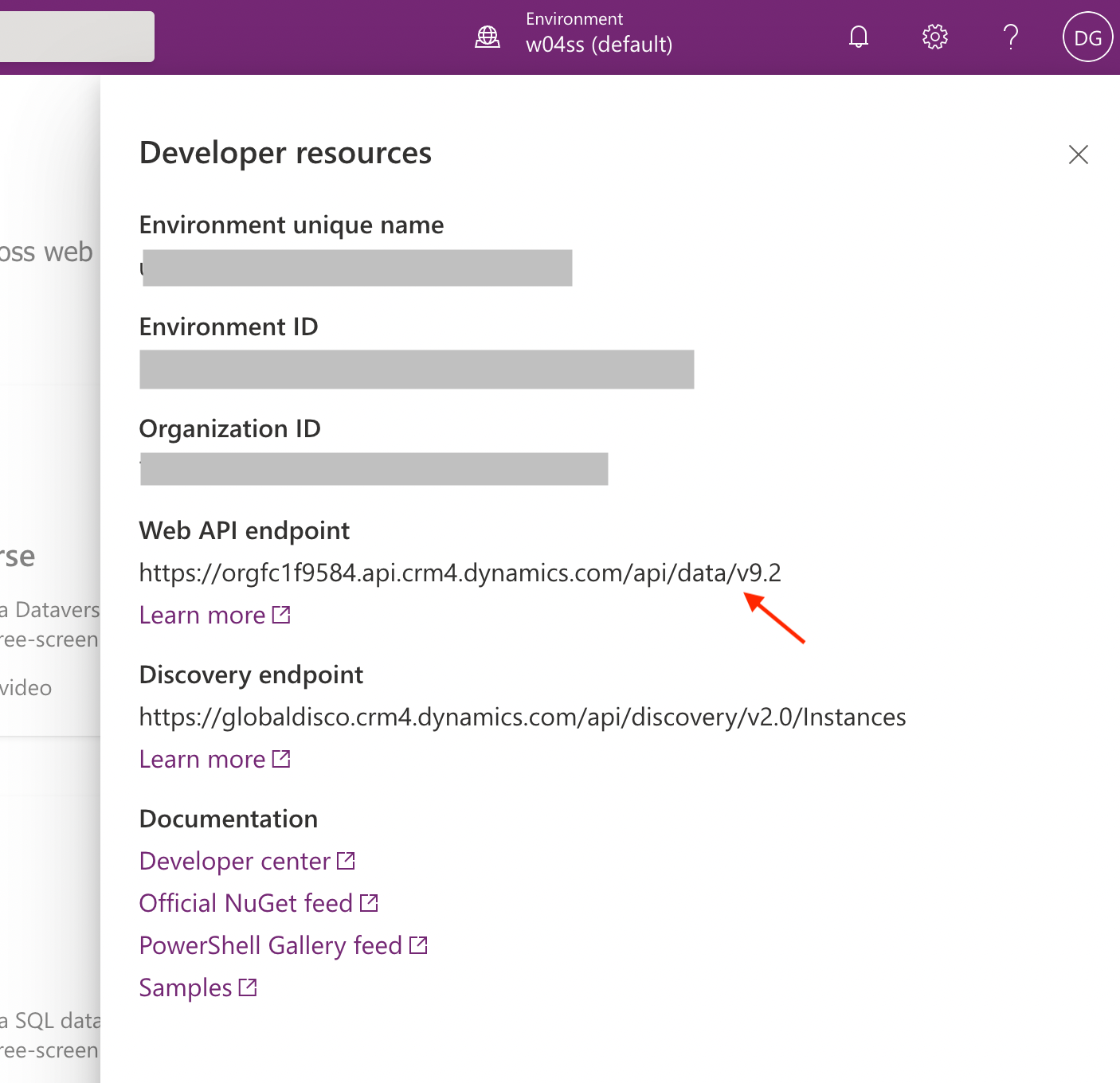Image resolution: width=1120 pixels, height=1083 pixels.
Task: Click the Web API endpoint URL text
Action: (460, 573)
